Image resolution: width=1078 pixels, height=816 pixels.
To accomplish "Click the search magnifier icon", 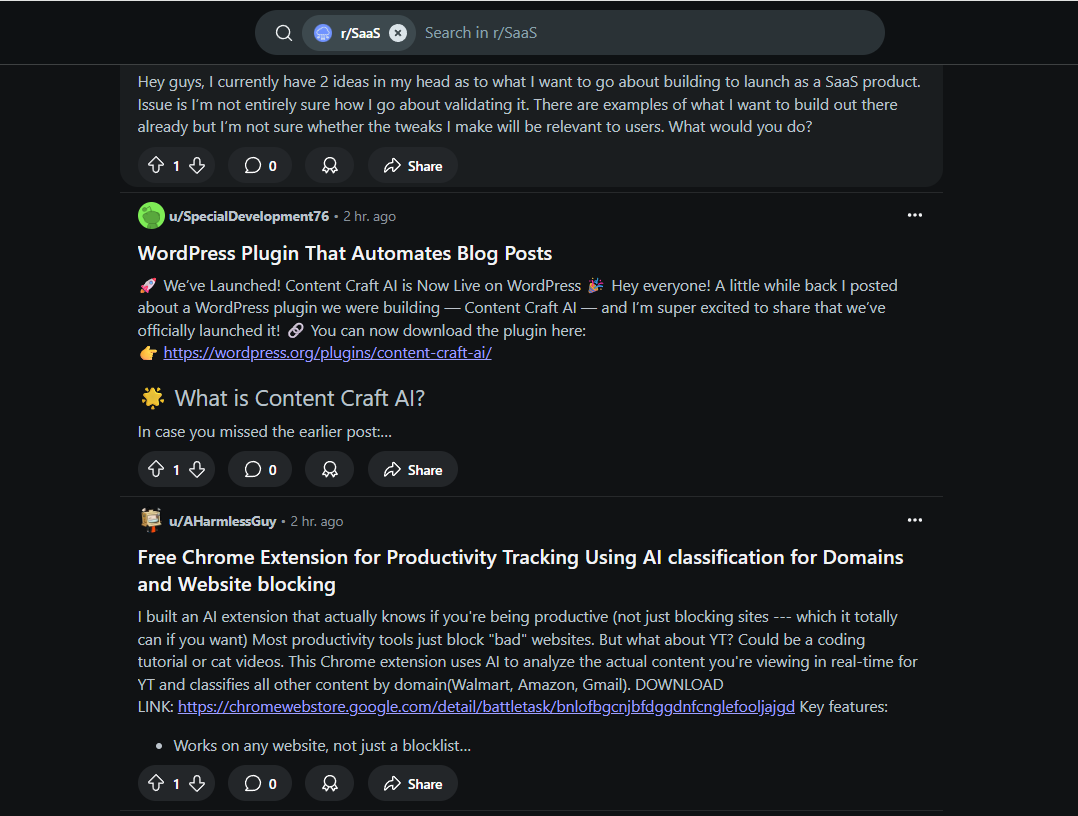I will click(284, 33).
